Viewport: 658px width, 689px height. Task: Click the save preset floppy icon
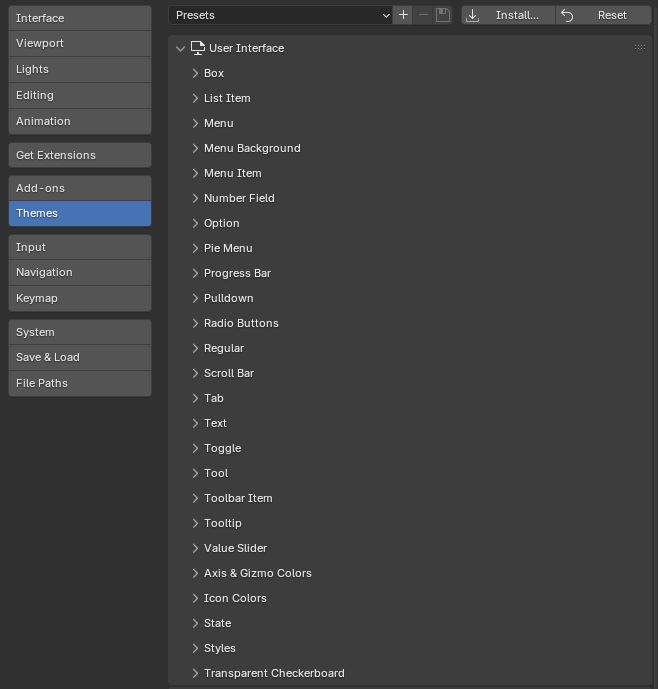pyautogui.click(x=443, y=15)
